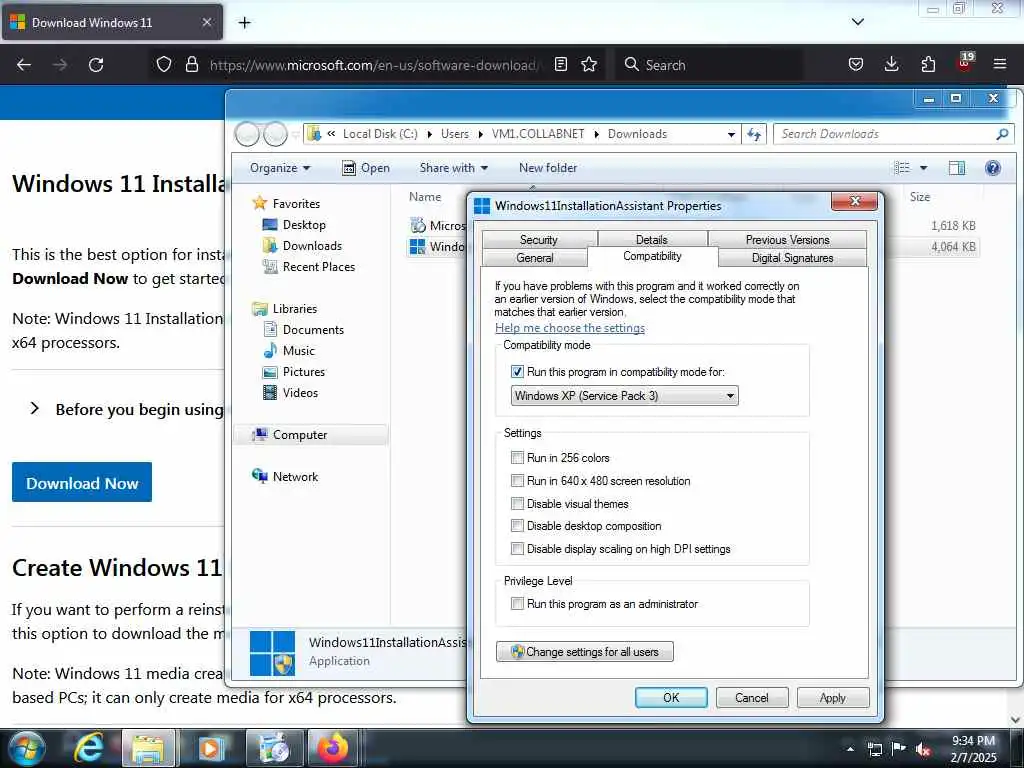Click the Firefox URL address field
The width and height of the screenshot is (1024, 768).
click(x=373, y=65)
